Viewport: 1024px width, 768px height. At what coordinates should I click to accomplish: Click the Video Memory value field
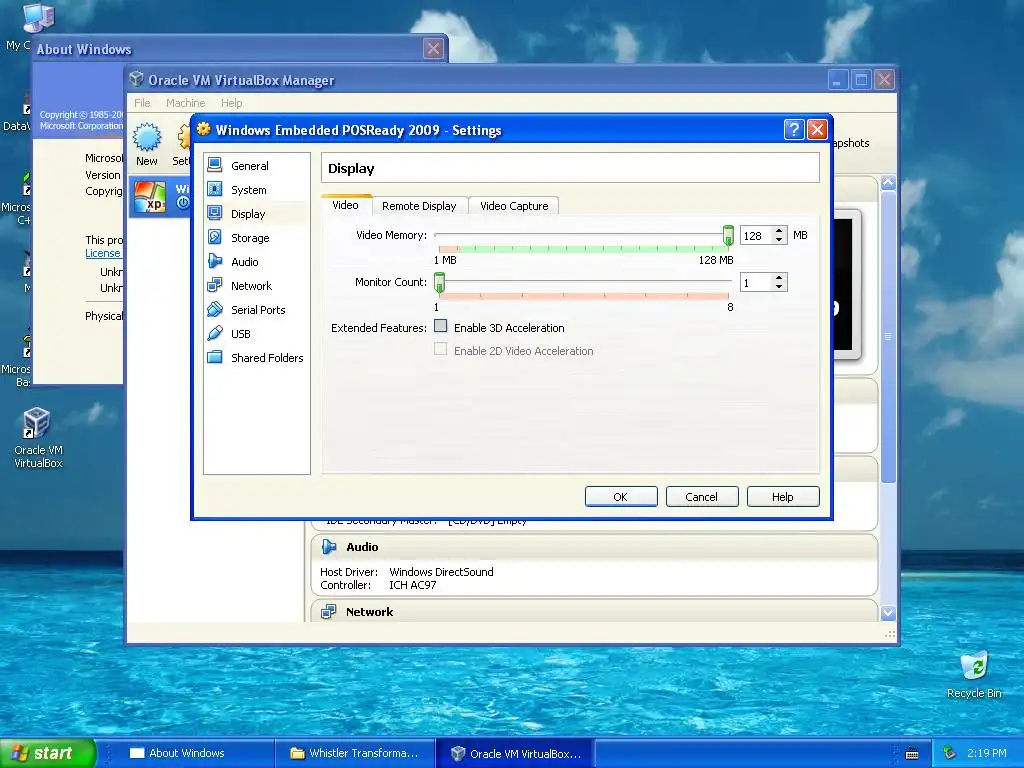pyautogui.click(x=756, y=236)
